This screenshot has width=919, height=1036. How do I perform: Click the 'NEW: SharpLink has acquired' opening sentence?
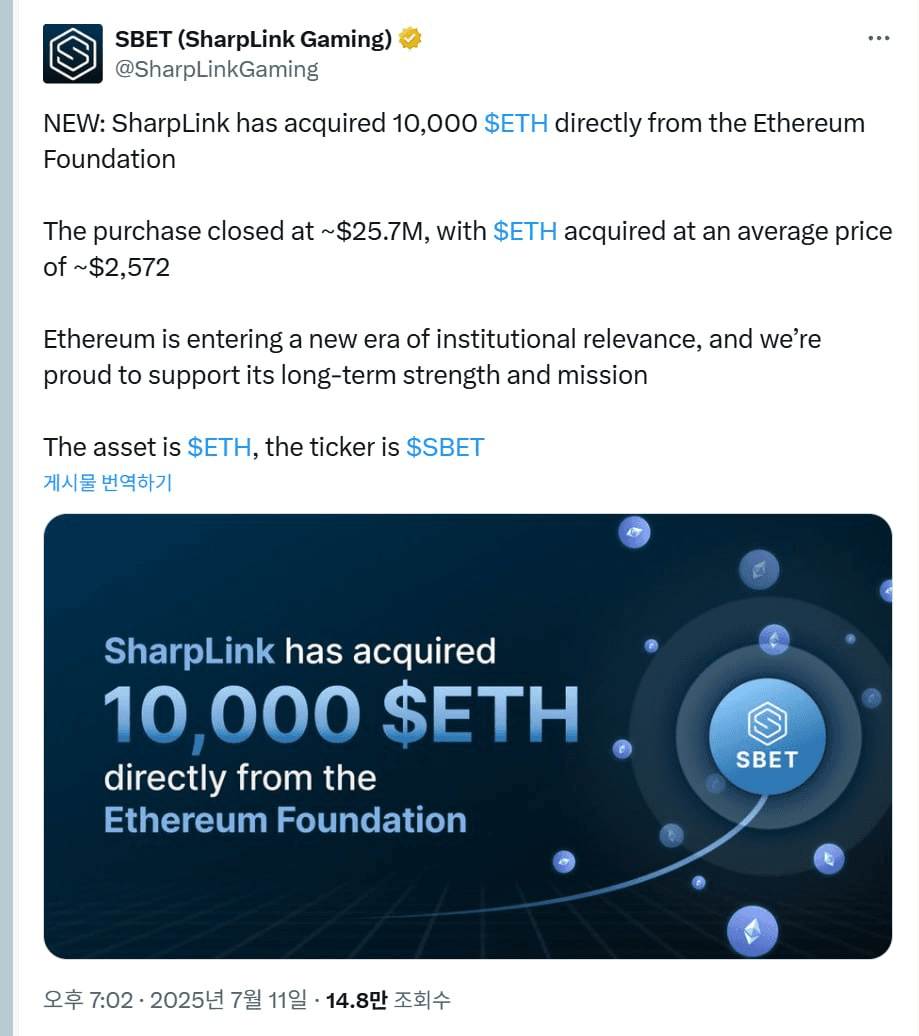pyautogui.click(x=454, y=141)
